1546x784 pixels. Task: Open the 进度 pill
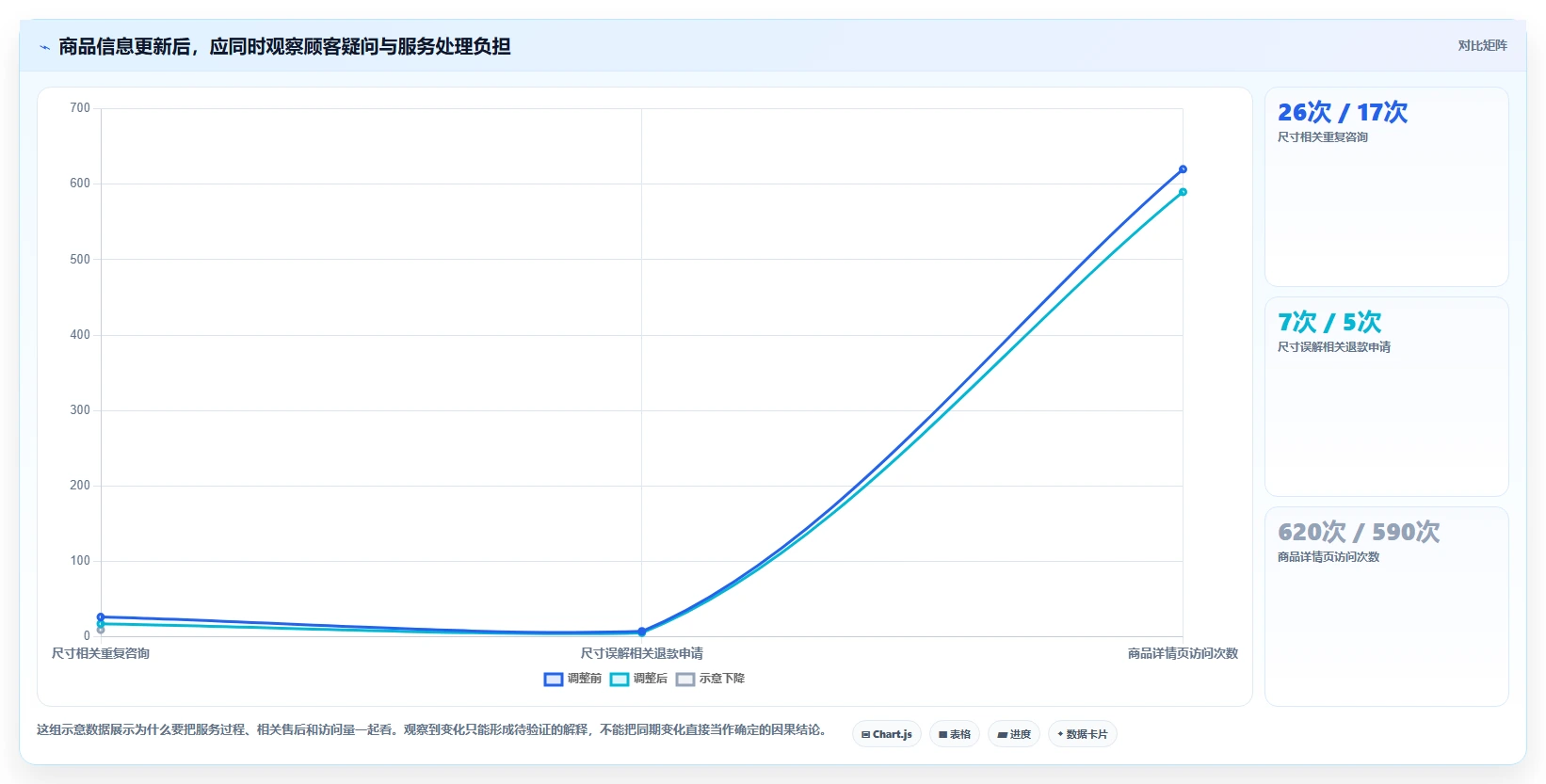click(x=1013, y=734)
